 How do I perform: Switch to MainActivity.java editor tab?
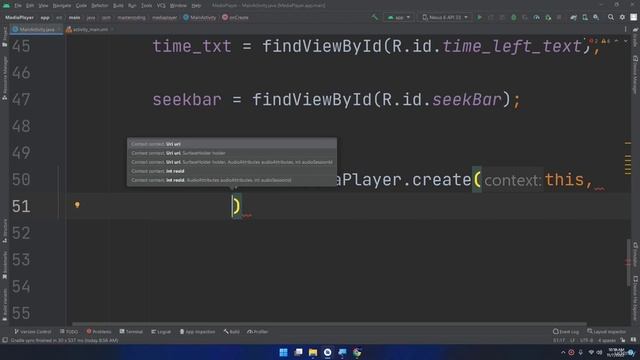coord(36,29)
